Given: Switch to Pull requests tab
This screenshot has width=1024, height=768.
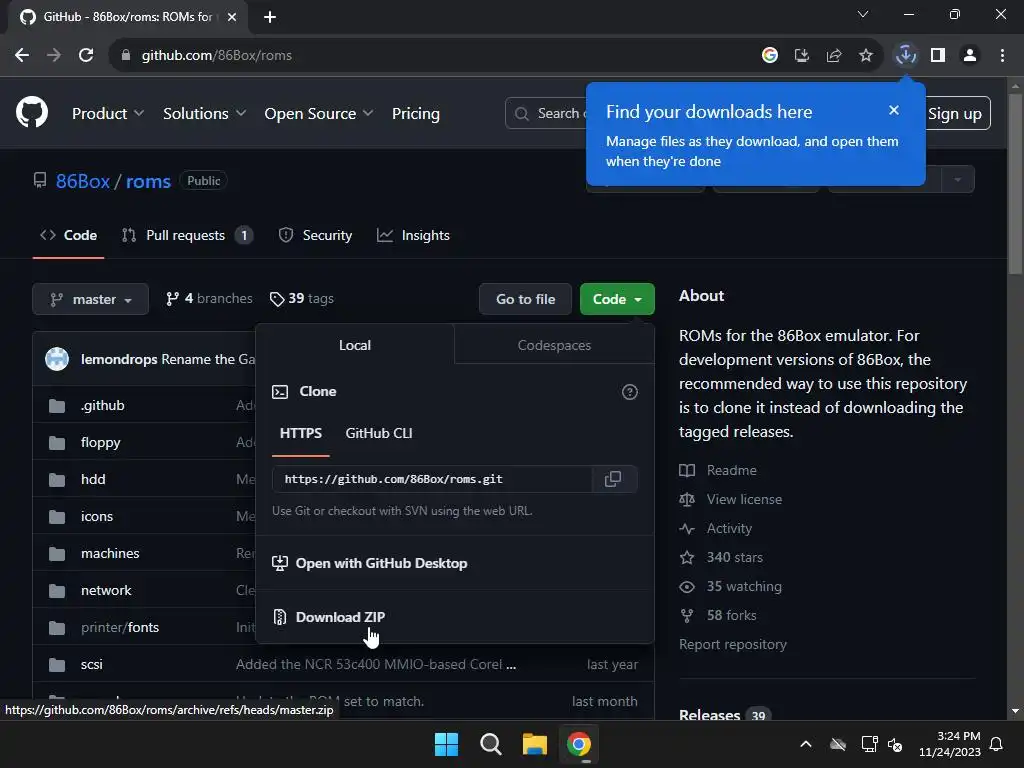Looking at the screenshot, I should 187,235.
